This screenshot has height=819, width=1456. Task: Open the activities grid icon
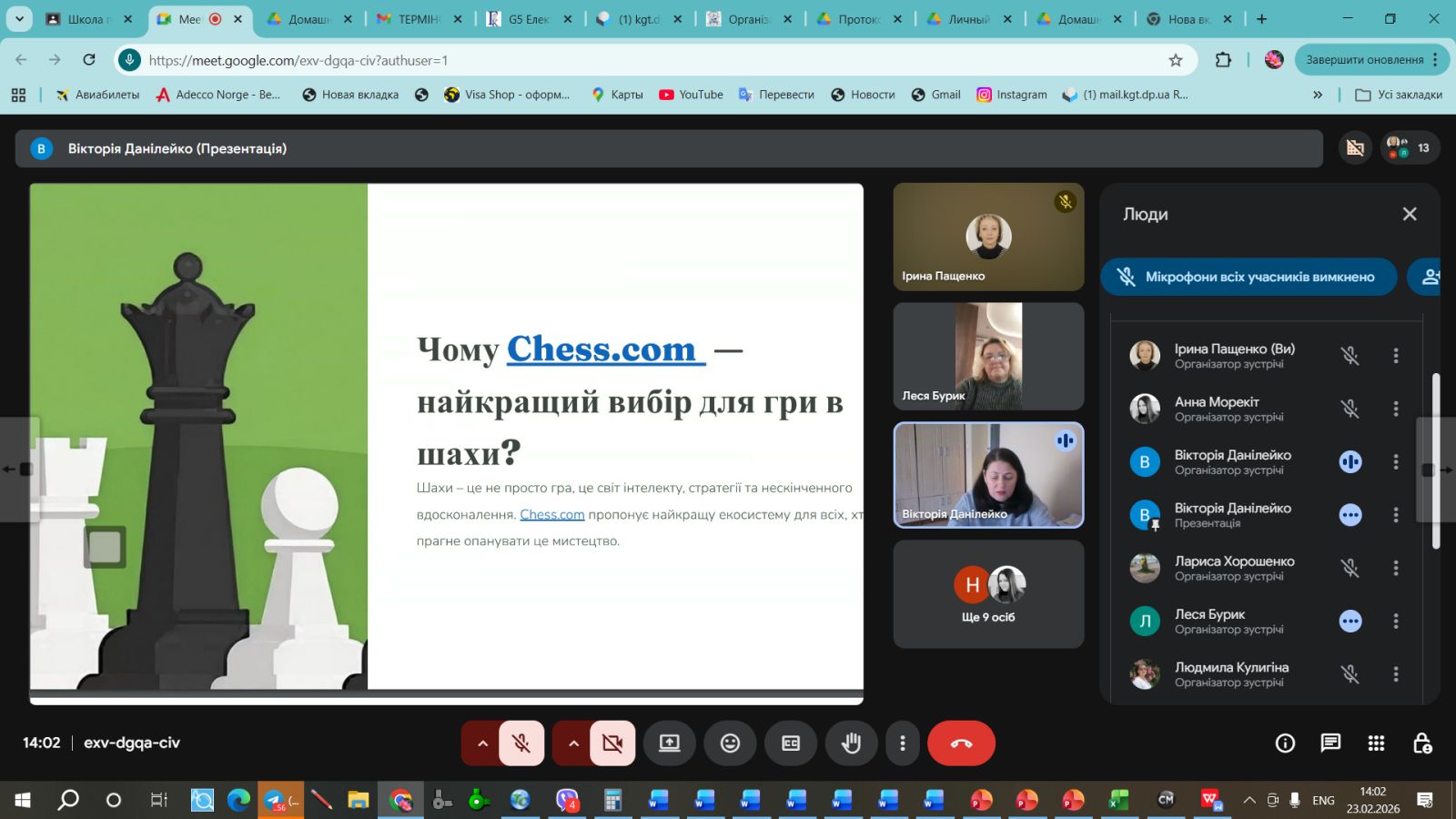coord(1376,743)
